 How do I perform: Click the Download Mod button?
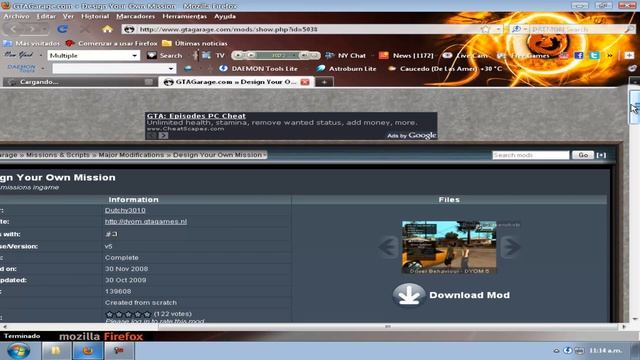point(451,295)
